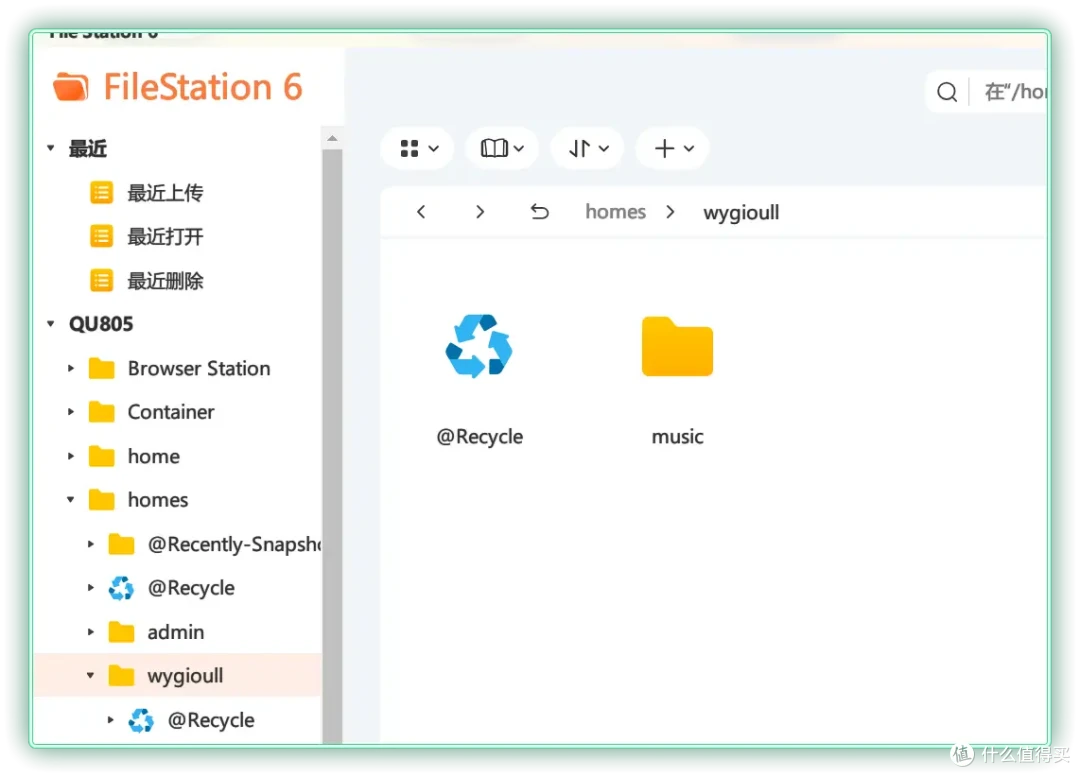
Task: Click the FileStation 6 logo icon
Action: (x=71, y=87)
